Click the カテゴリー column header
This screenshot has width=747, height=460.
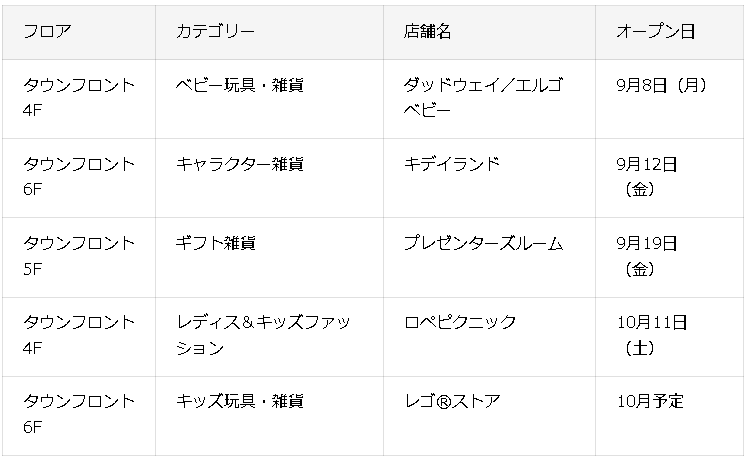point(269,32)
